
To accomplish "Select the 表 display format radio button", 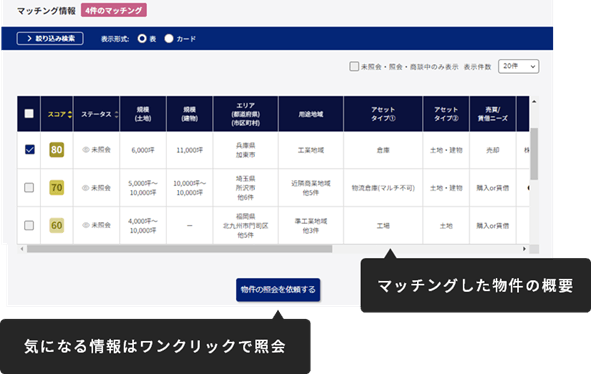I will click(142, 38).
